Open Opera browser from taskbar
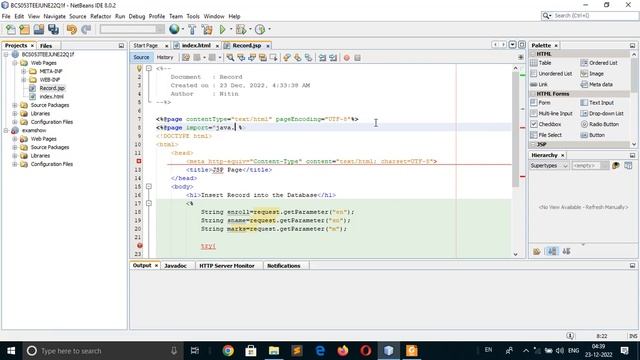Screen dimensions: 640x360 [x=366, y=351]
